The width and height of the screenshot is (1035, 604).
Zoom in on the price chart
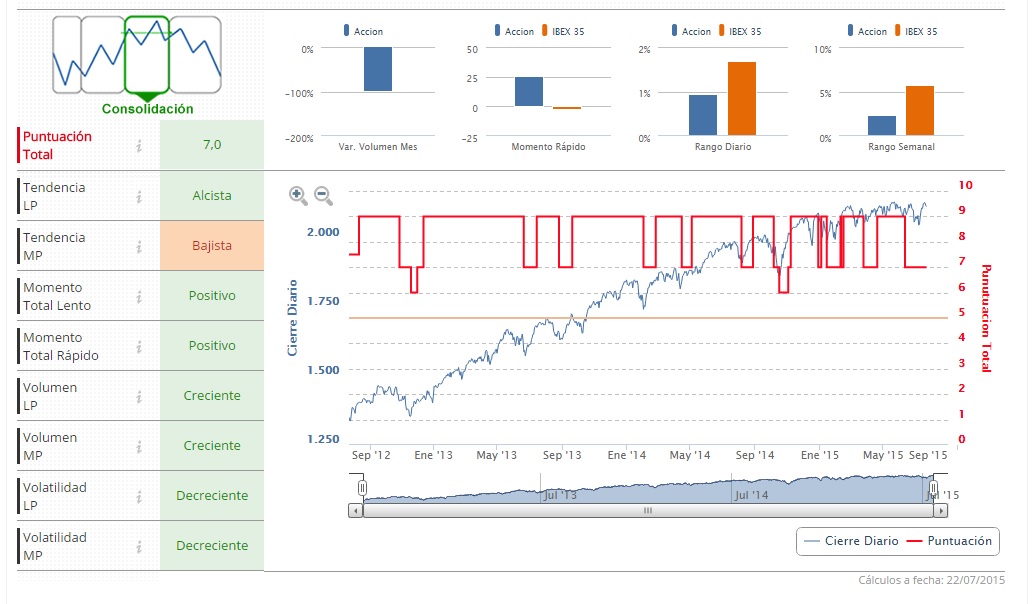click(298, 195)
